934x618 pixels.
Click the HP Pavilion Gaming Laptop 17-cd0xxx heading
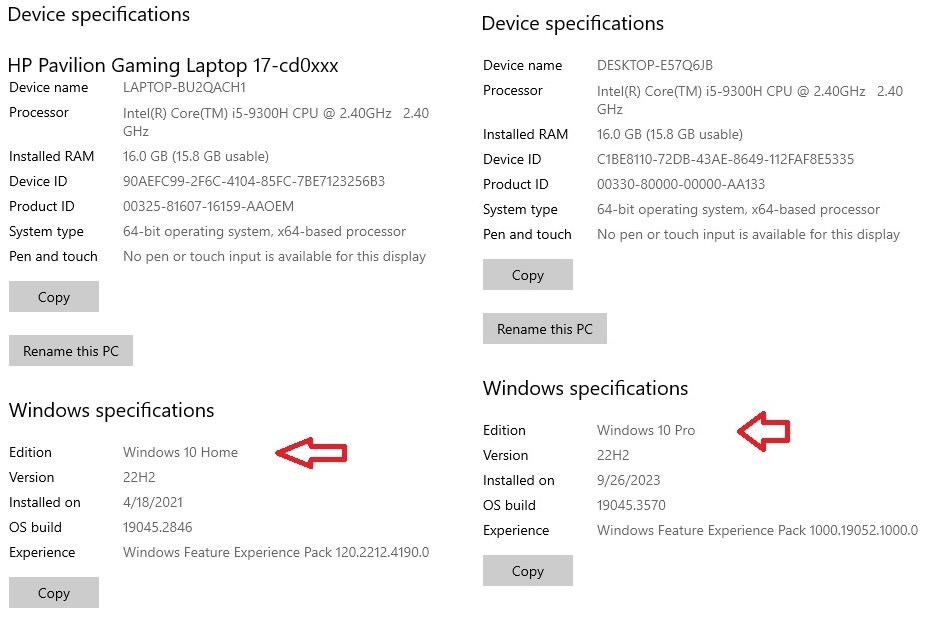(x=173, y=65)
